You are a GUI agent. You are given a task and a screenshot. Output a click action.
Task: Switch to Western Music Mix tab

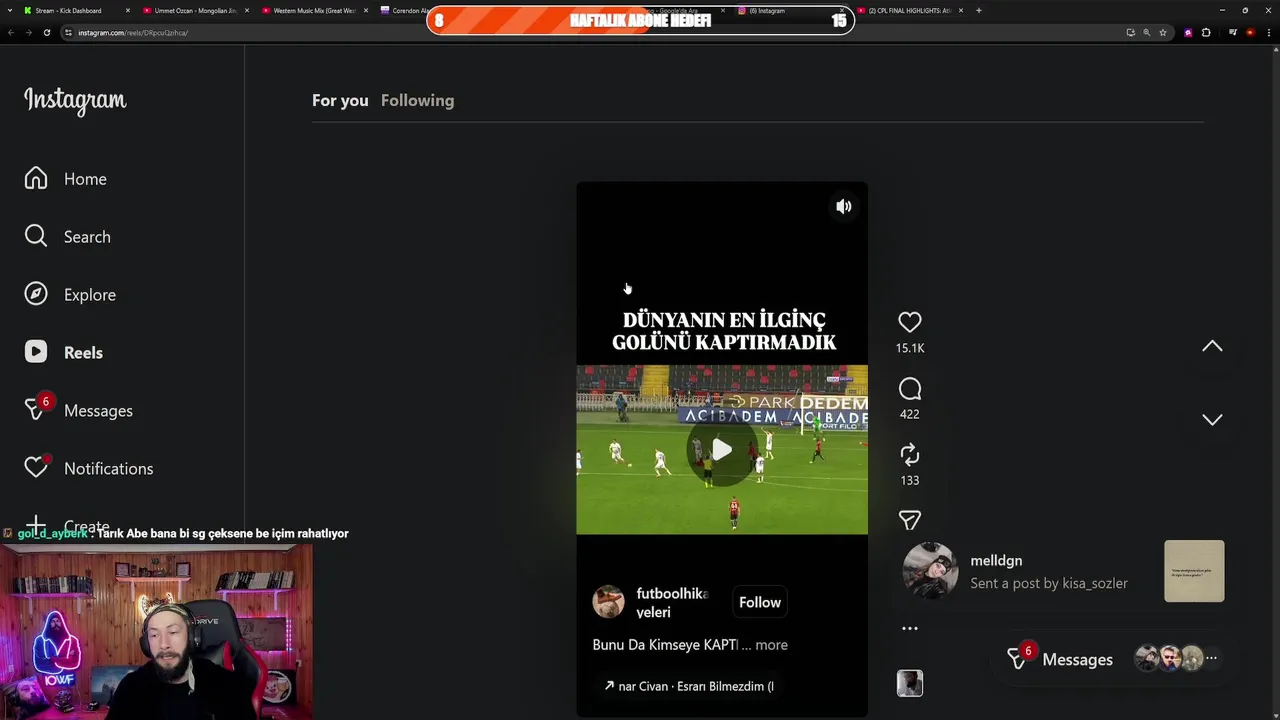pyautogui.click(x=313, y=10)
